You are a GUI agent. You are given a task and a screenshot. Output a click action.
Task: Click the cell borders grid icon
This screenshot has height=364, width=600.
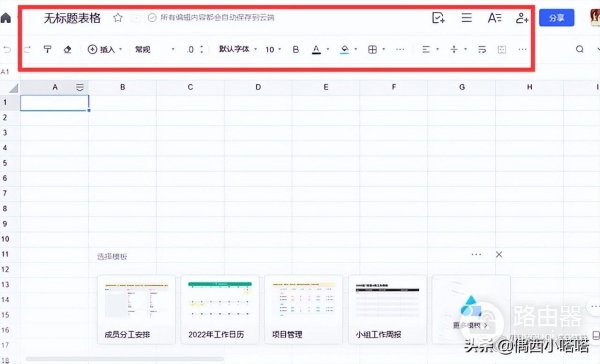372,49
